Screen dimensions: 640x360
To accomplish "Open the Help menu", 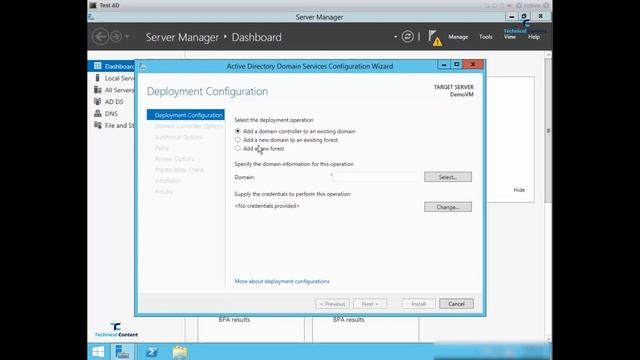I will [534, 37].
